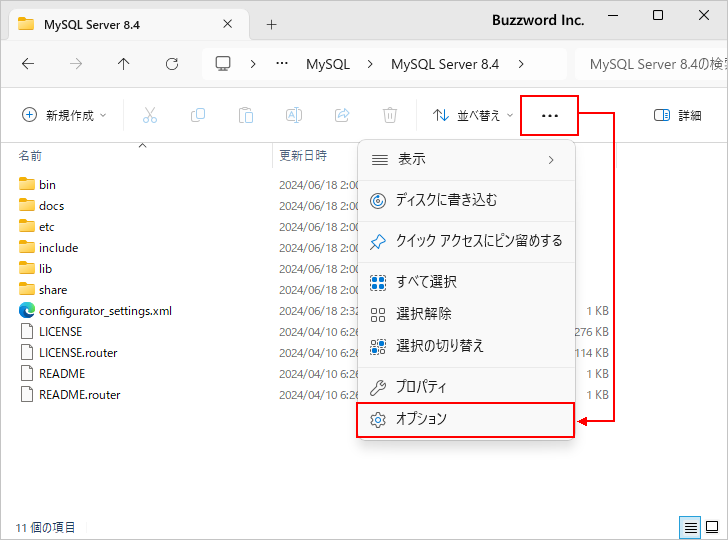This screenshot has height=540, width=728.
Task: Sort by the 更新日時 column header
Action: click(x=303, y=155)
